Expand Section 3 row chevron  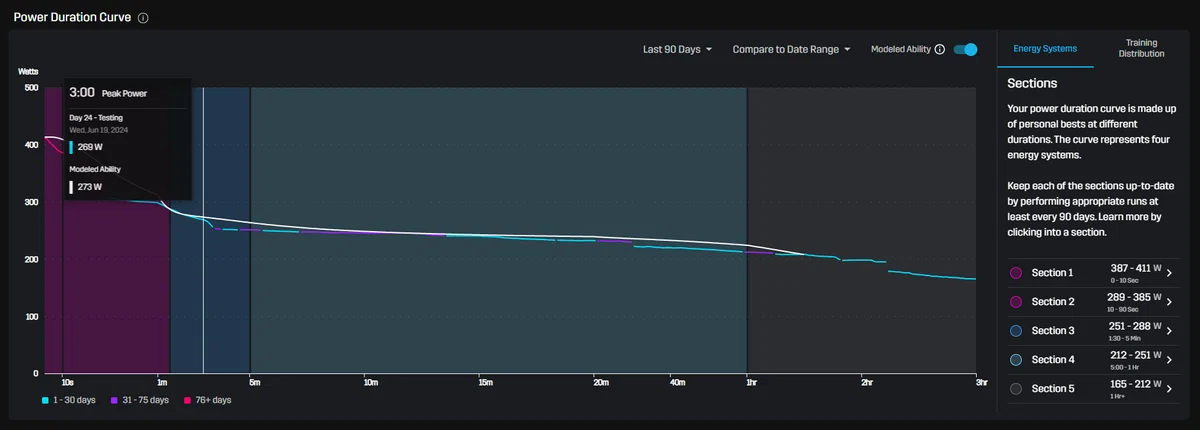(1169, 331)
